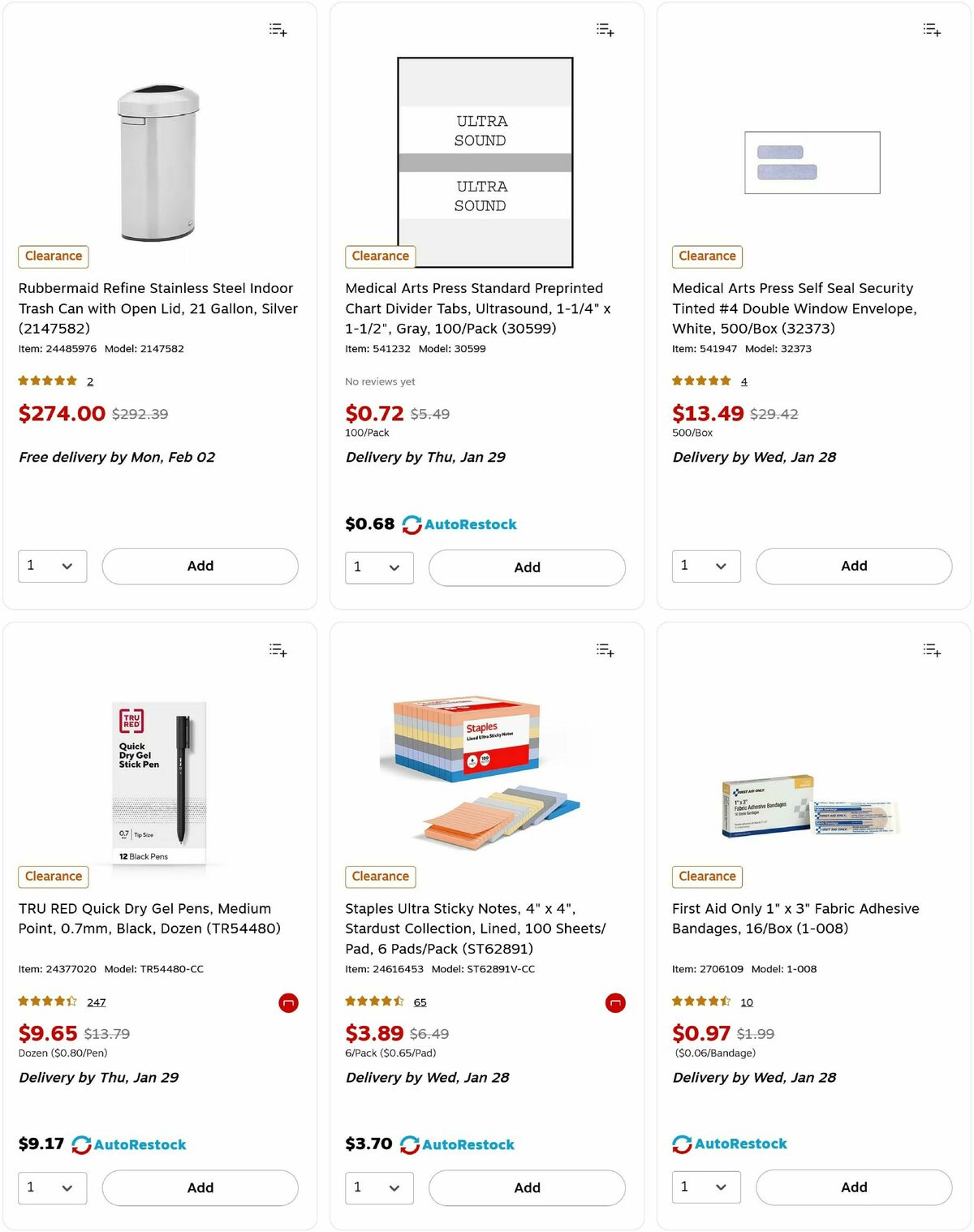Click Add for the First Aid Only bandages
The image size is (974, 1232).
click(x=853, y=1187)
